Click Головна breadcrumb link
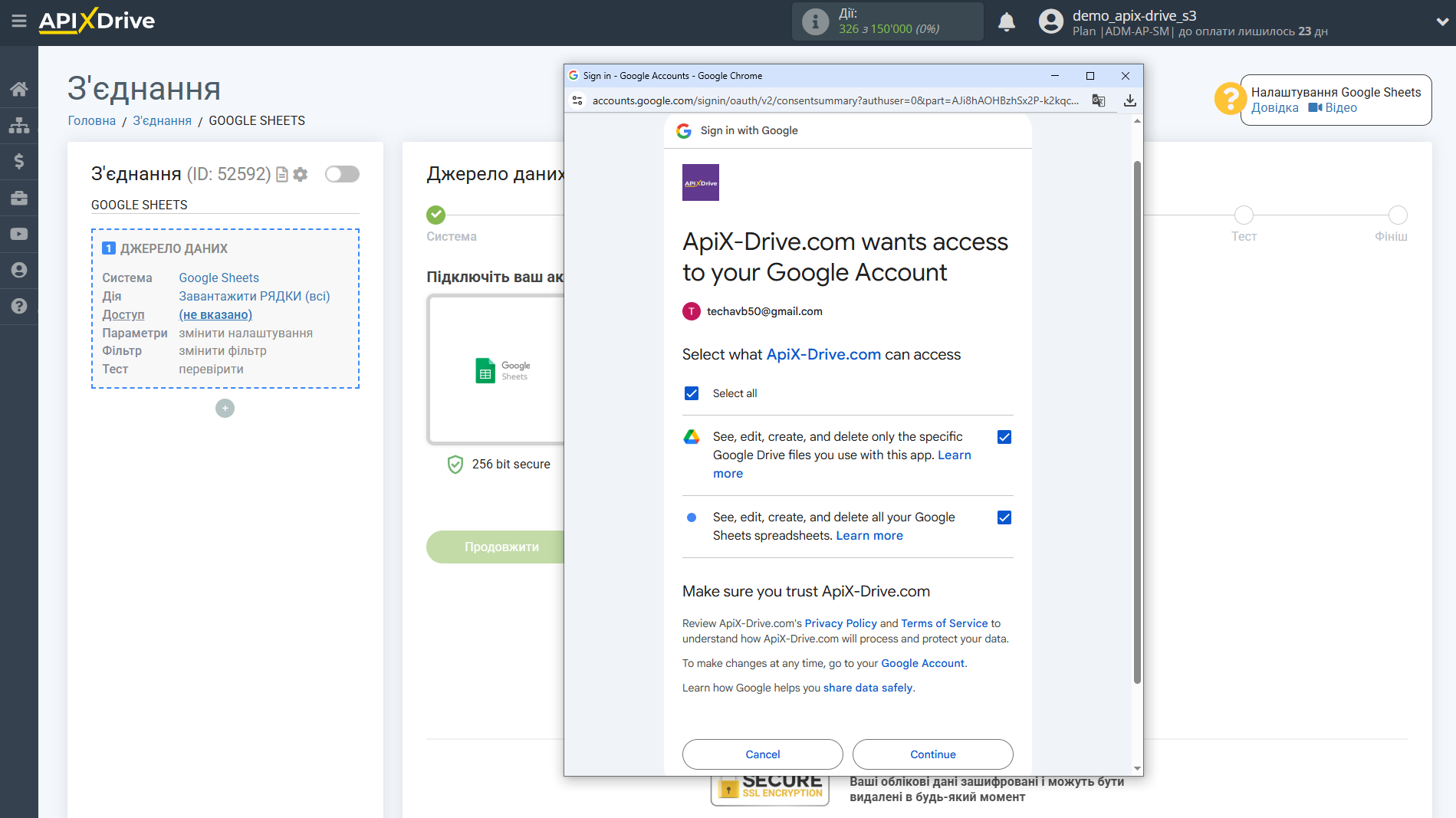1456x818 pixels. [91, 120]
